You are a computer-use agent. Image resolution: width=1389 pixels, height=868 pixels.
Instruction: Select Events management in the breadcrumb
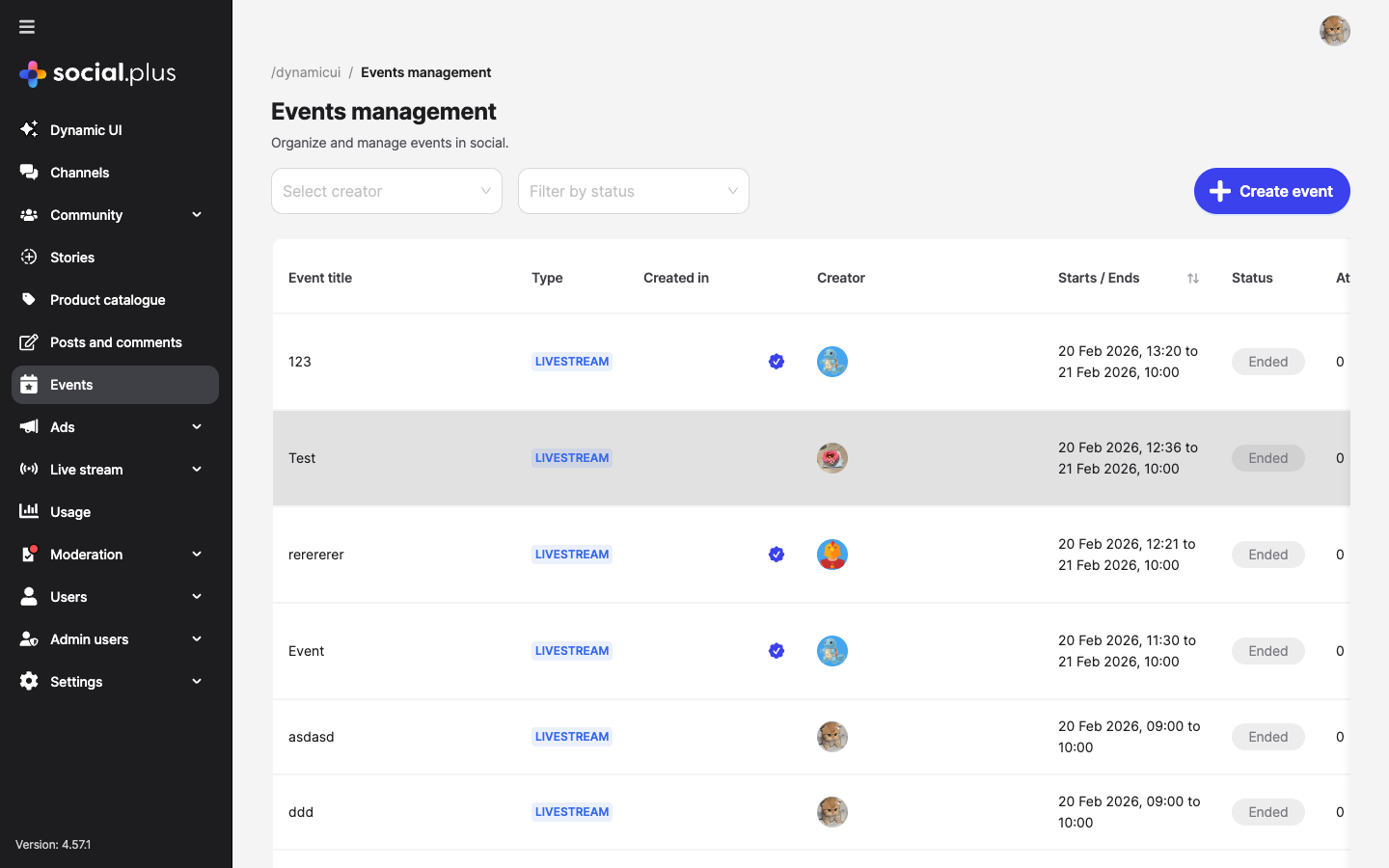click(425, 72)
